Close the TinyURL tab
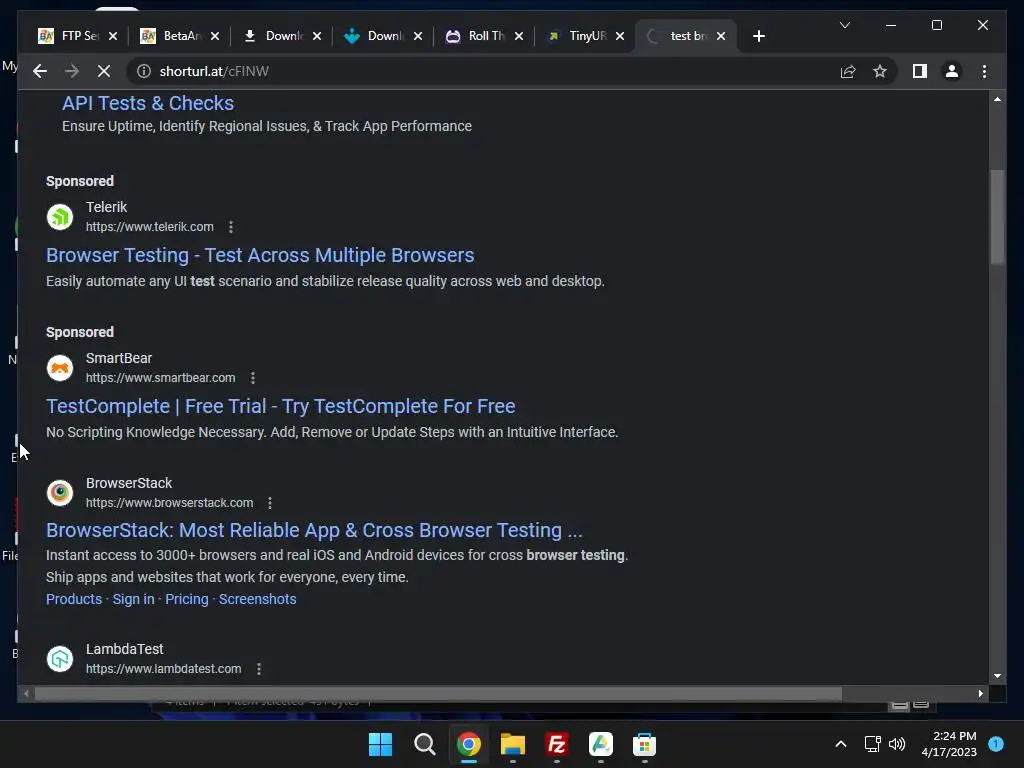Screen dimensions: 1024x768 [620, 36]
